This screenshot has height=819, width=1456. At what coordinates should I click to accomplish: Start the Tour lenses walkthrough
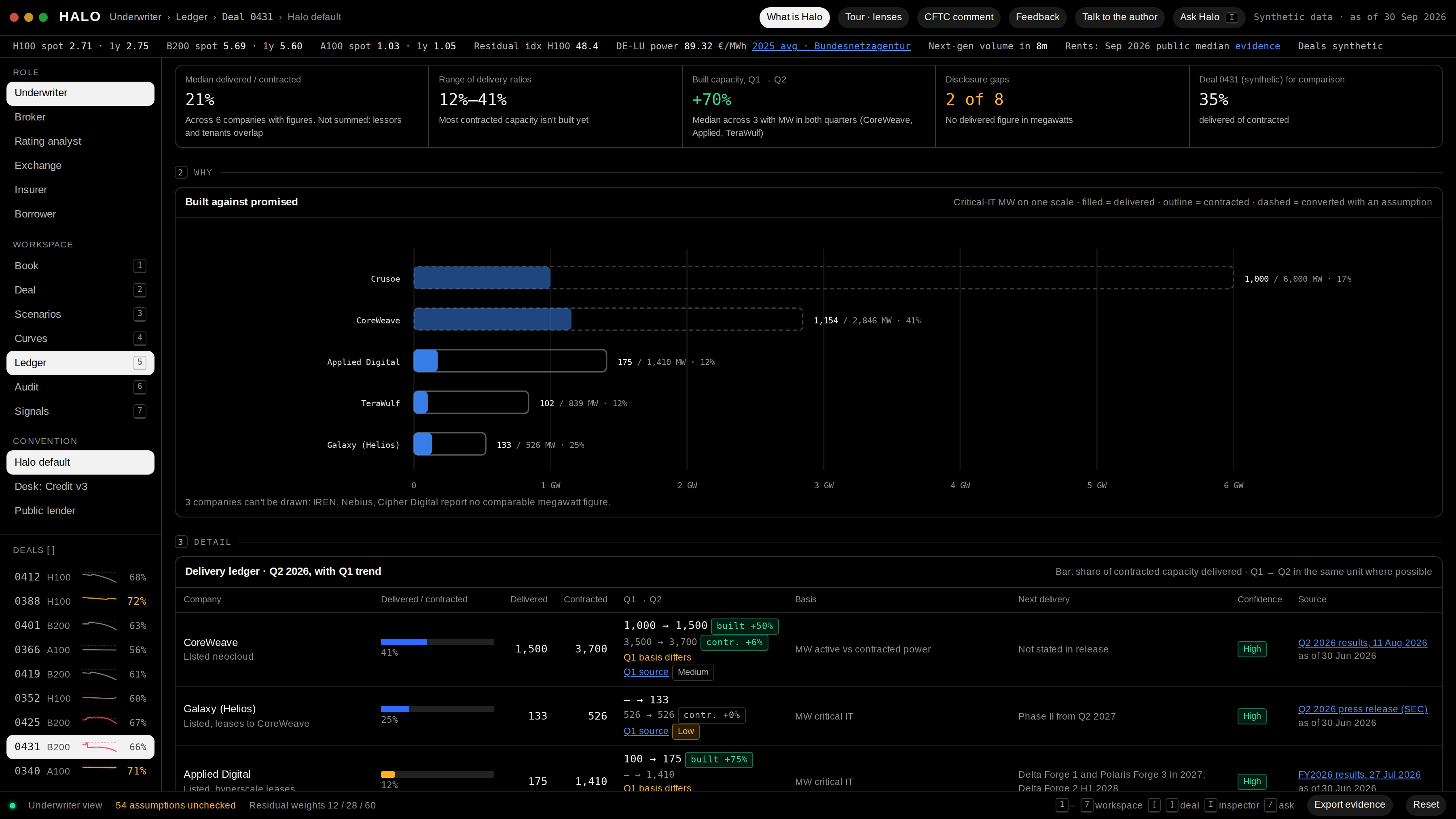(x=873, y=17)
